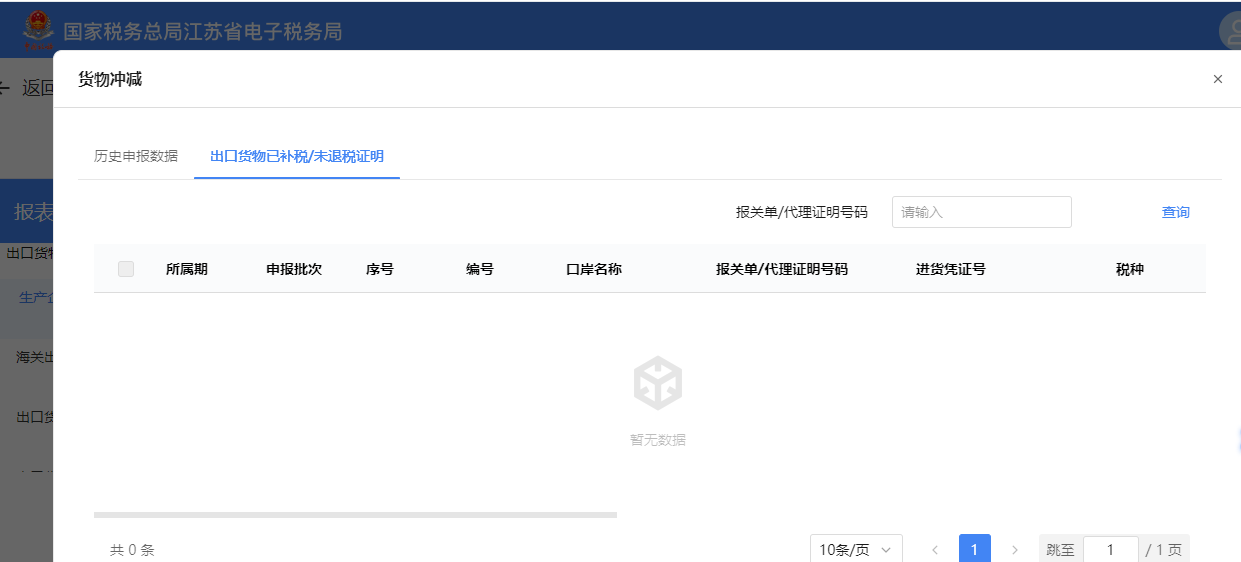The width and height of the screenshot is (1241, 562).
Task: Click the table's horizontal scrollbar
Action: click(355, 515)
